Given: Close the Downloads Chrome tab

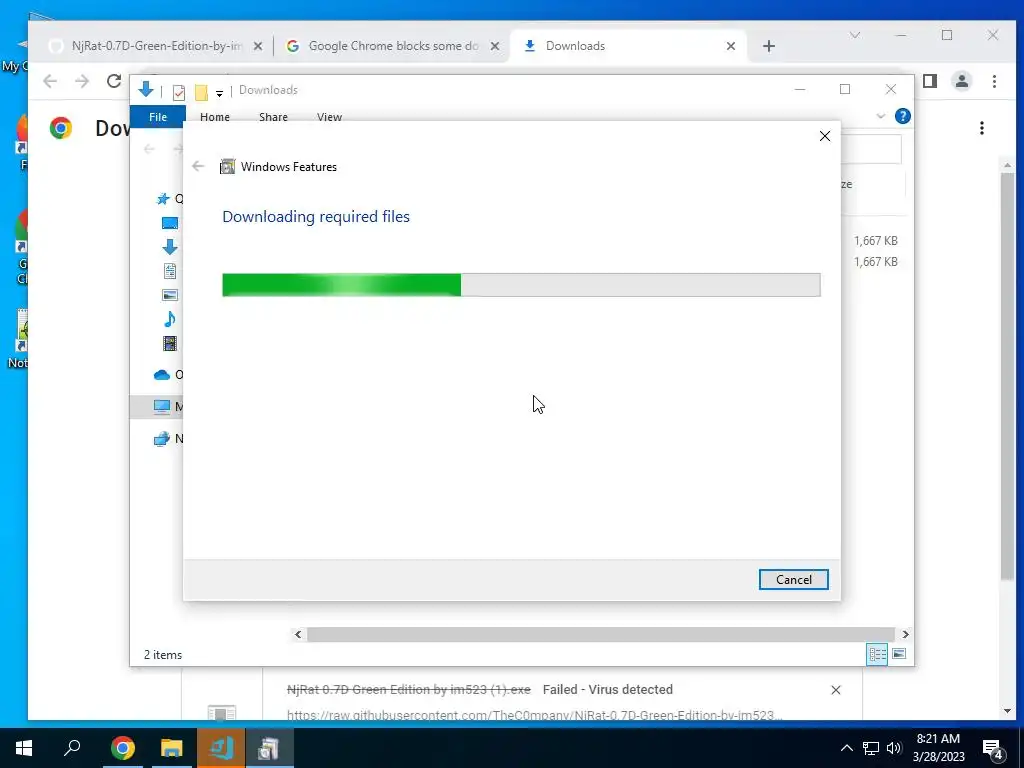Looking at the screenshot, I should tap(731, 46).
